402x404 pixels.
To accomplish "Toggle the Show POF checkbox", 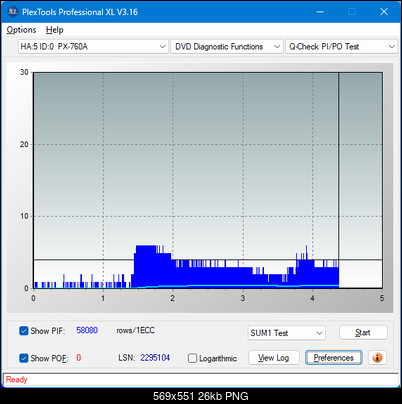I will coord(24,358).
